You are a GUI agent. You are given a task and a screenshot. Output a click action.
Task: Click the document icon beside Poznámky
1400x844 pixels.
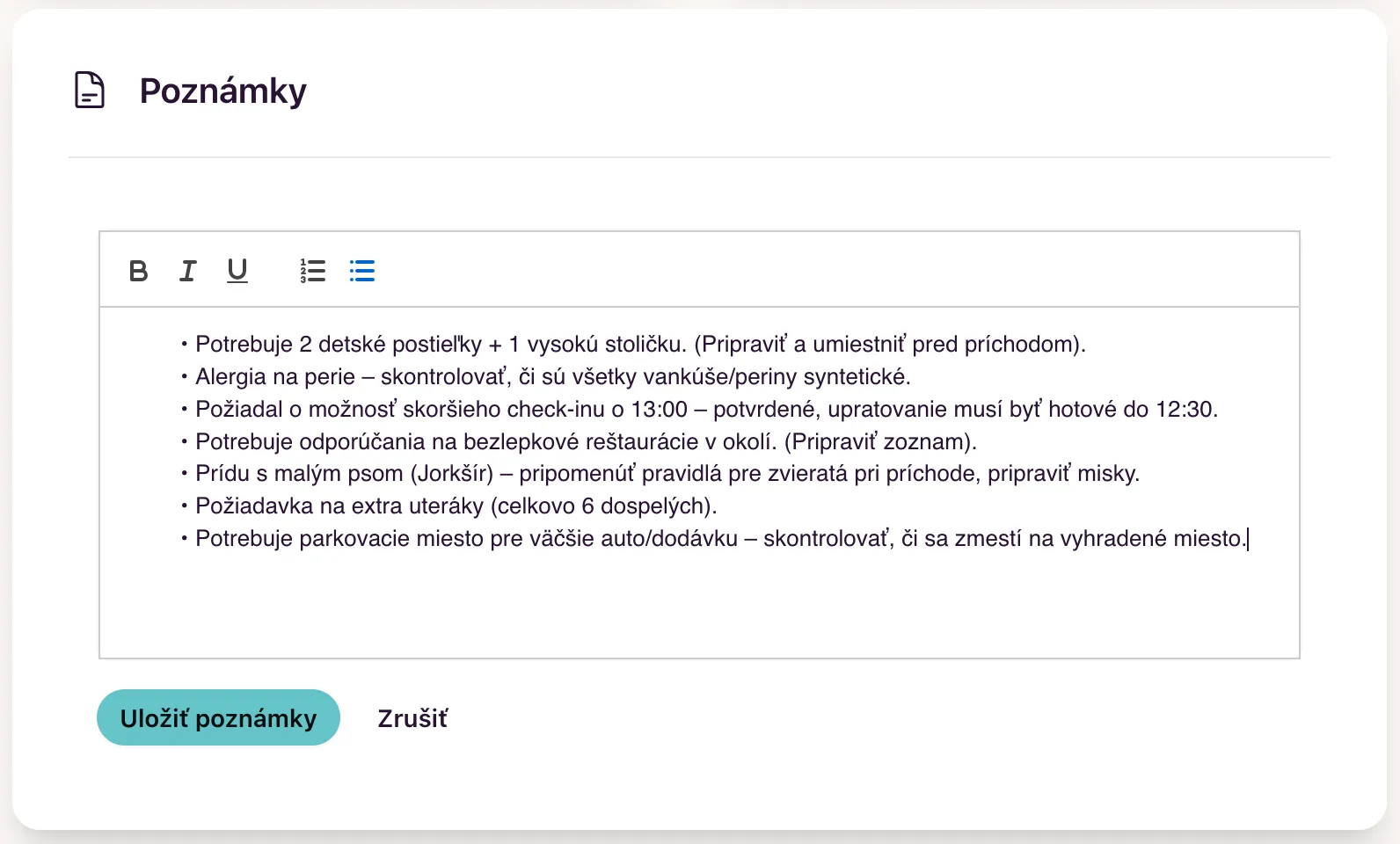(90, 90)
